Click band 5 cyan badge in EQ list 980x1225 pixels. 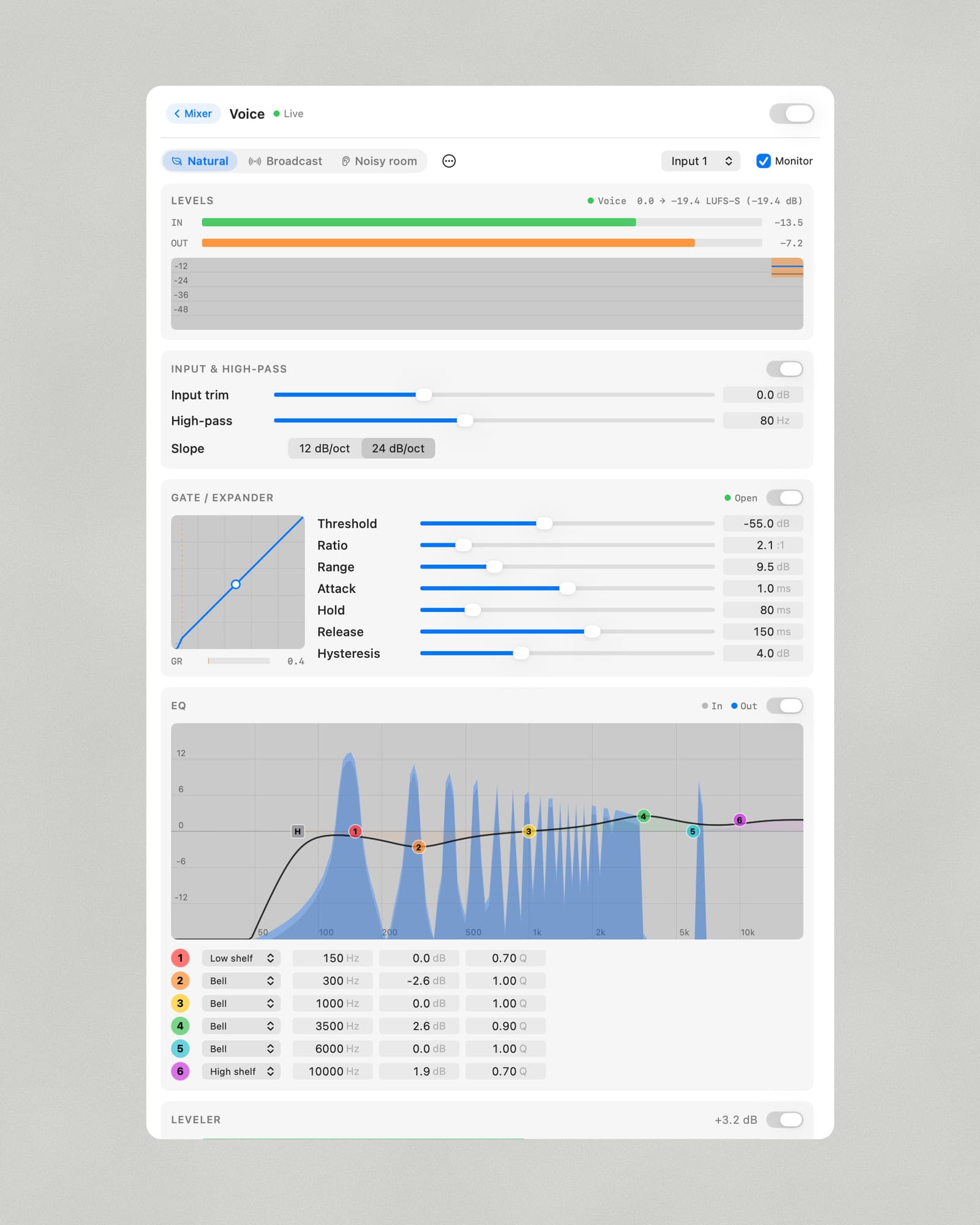(x=180, y=1049)
